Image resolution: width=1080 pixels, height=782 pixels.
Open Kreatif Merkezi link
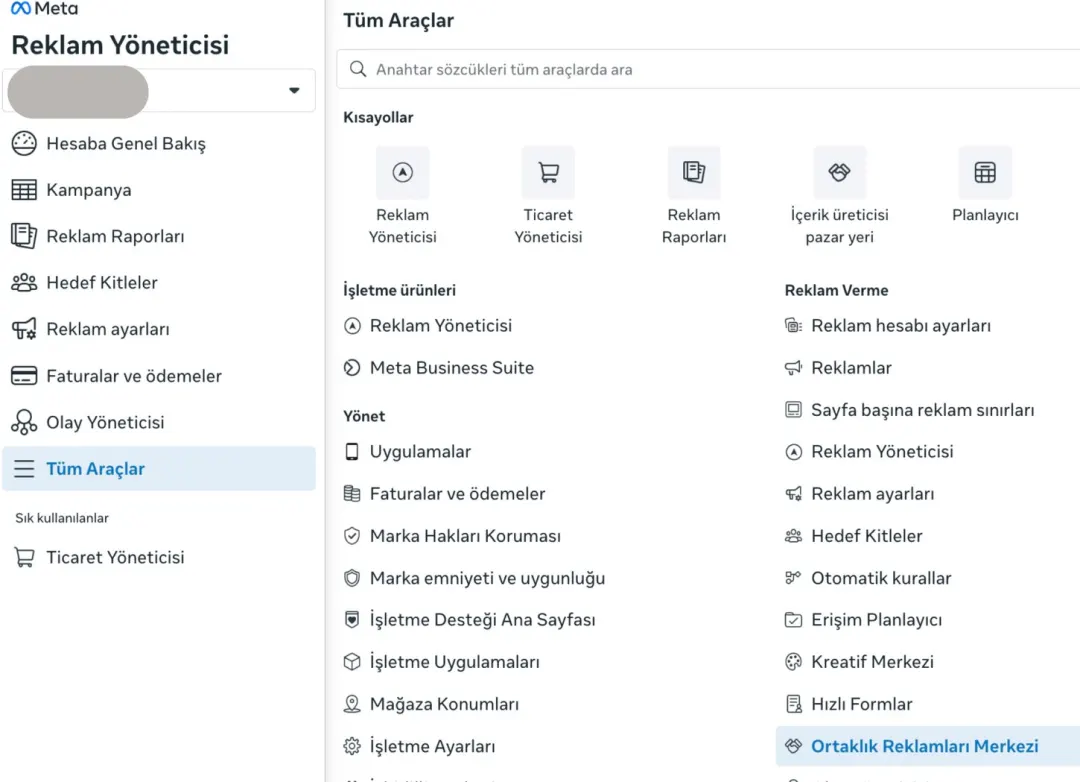pyautogui.click(x=872, y=662)
